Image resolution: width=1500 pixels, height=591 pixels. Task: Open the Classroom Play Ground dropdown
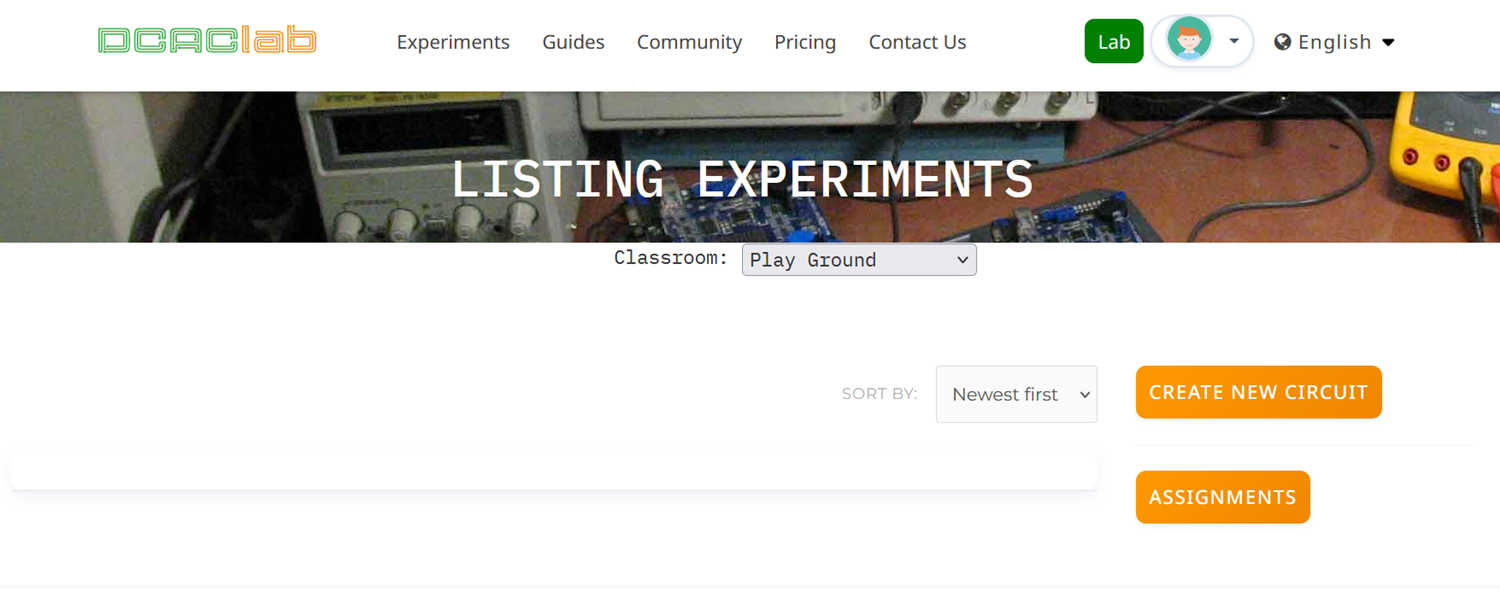[x=859, y=260]
